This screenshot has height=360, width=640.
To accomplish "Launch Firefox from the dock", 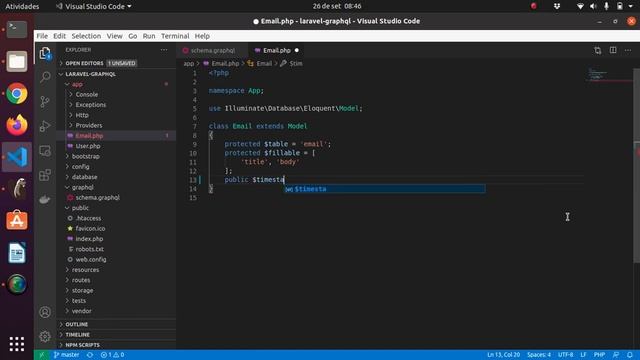I will (17, 125).
